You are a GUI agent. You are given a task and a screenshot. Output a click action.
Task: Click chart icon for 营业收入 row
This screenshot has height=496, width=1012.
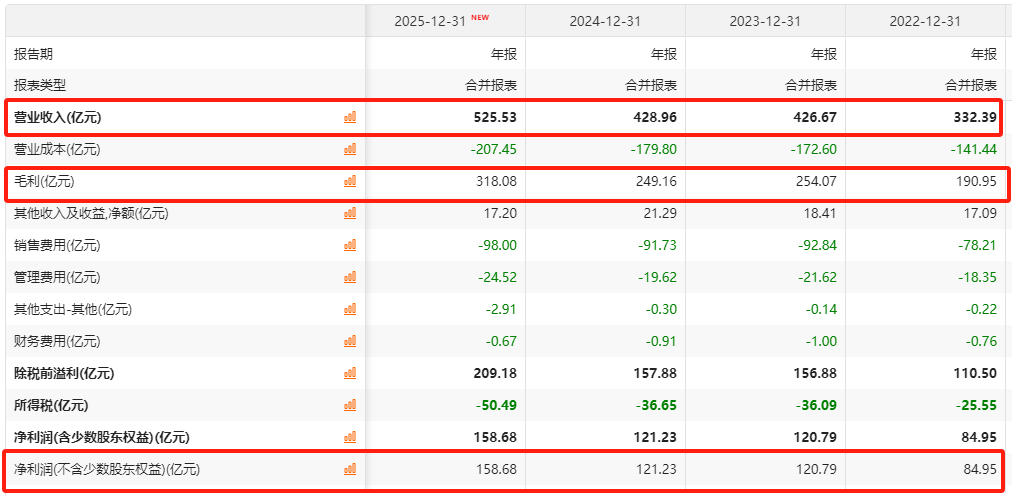(350, 117)
